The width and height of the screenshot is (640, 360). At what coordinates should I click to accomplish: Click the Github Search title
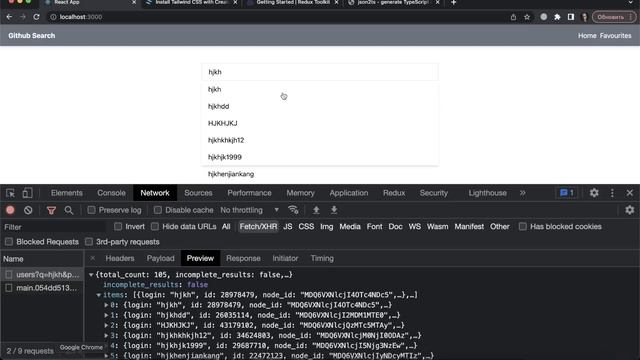(31, 36)
